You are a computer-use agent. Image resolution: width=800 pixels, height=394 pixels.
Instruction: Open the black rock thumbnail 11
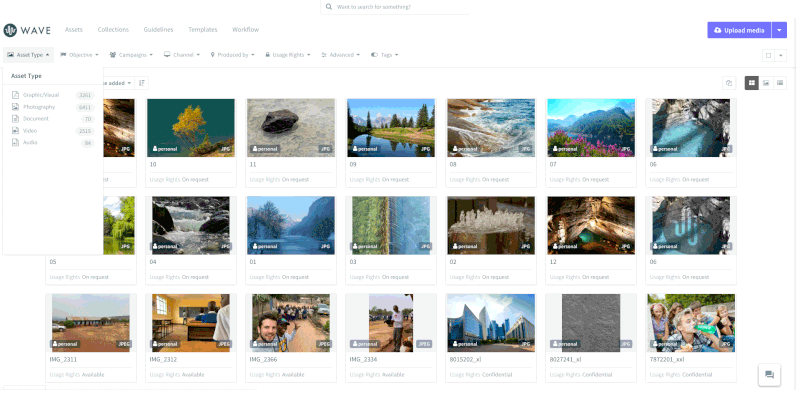[x=290, y=128]
